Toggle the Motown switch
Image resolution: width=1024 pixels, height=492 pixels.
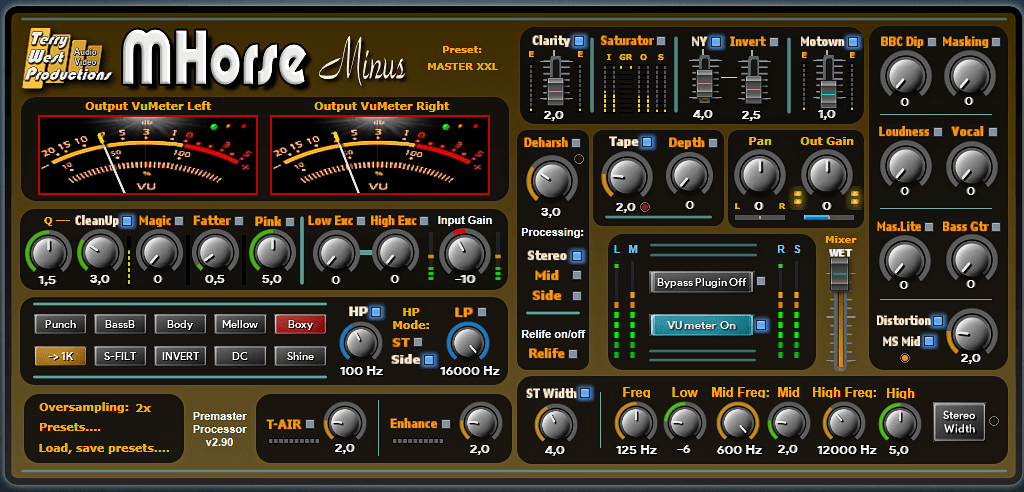click(x=853, y=42)
